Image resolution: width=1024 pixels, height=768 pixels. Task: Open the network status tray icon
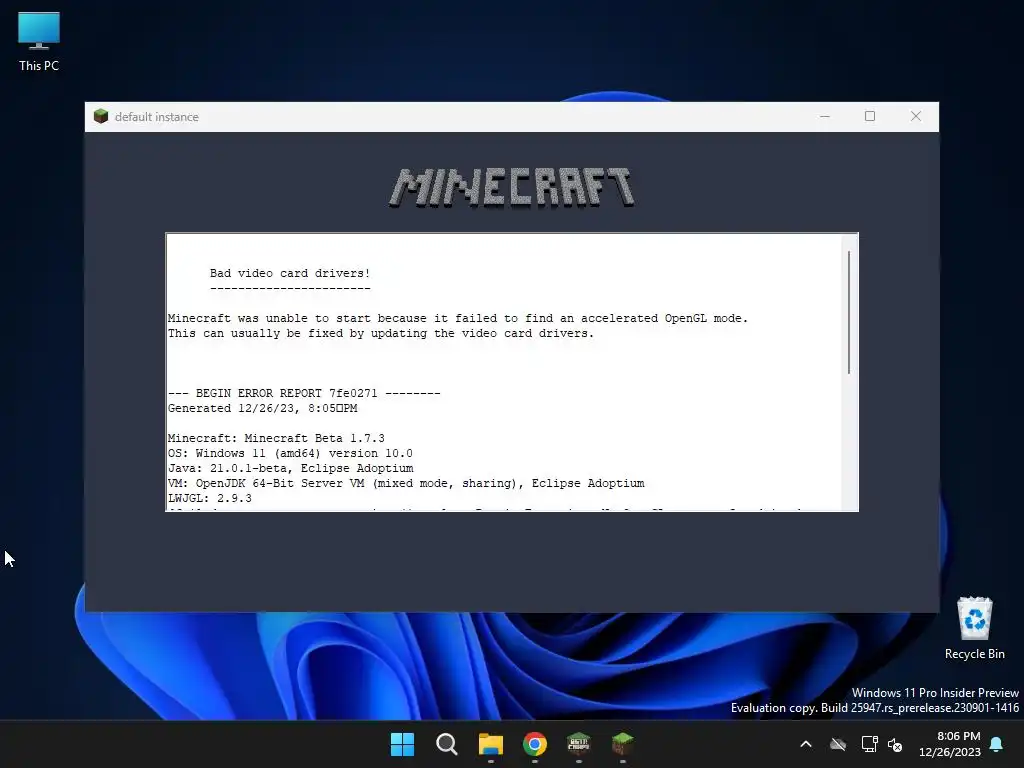coord(869,744)
